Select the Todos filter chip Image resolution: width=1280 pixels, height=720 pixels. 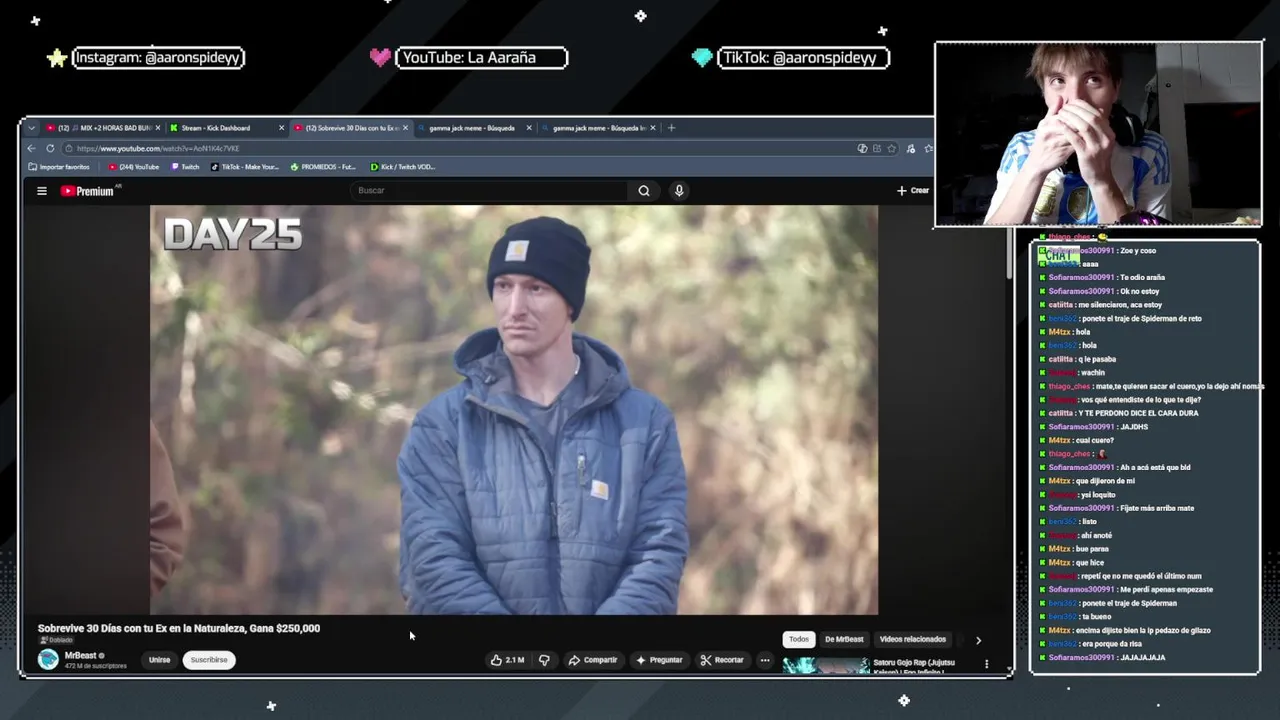[798, 639]
